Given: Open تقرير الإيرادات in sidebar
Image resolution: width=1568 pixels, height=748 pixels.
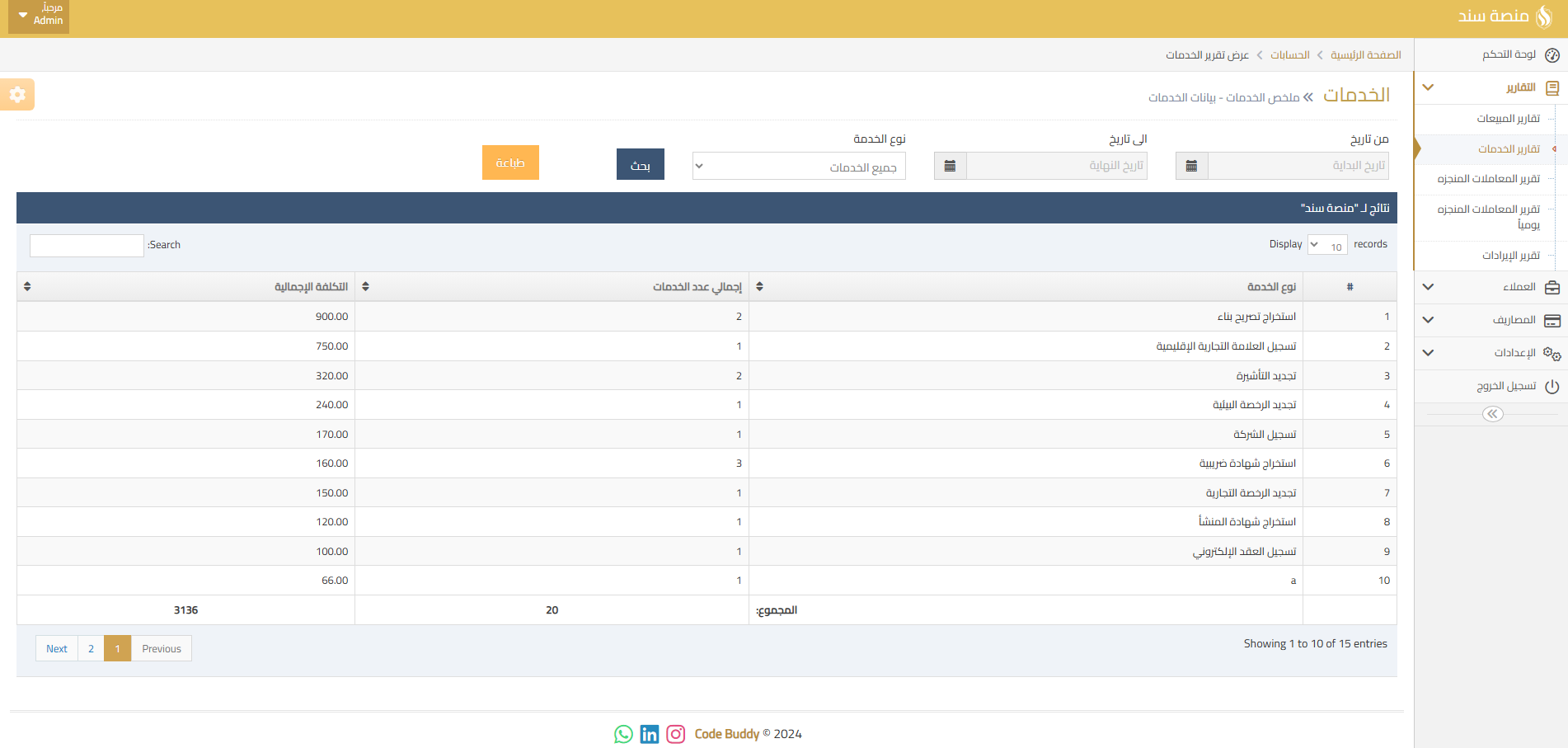Looking at the screenshot, I should point(1510,256).
